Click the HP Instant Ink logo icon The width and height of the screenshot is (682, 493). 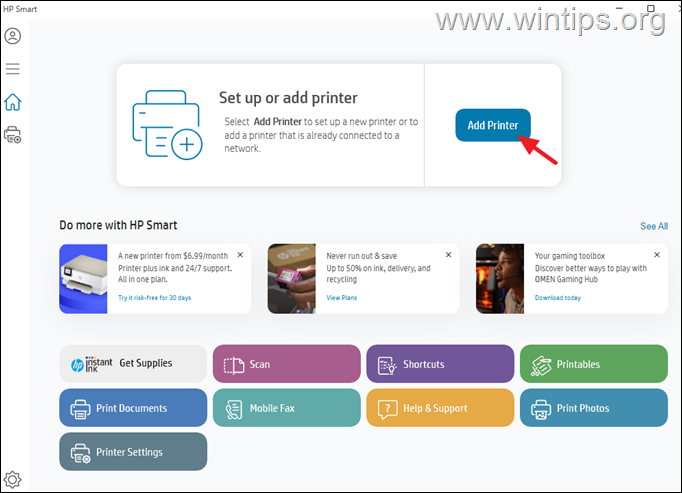pyautogui.click(x=91, y=364)
